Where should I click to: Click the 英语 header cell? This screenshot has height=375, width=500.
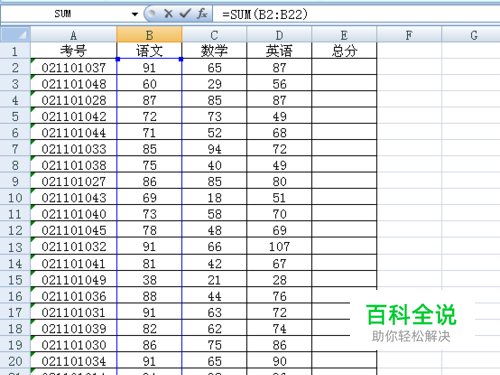279,51
